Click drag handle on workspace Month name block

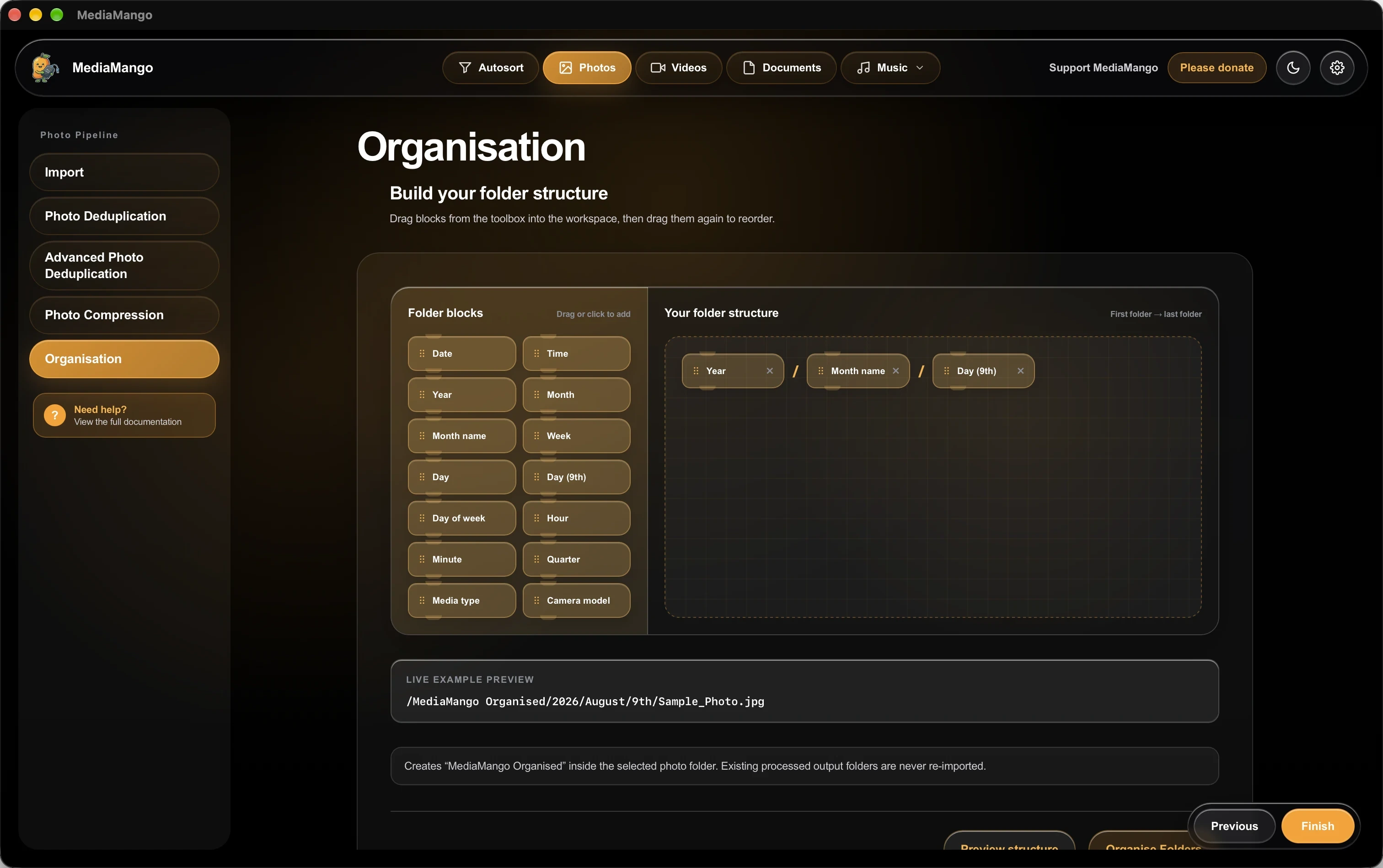[821, 371]
